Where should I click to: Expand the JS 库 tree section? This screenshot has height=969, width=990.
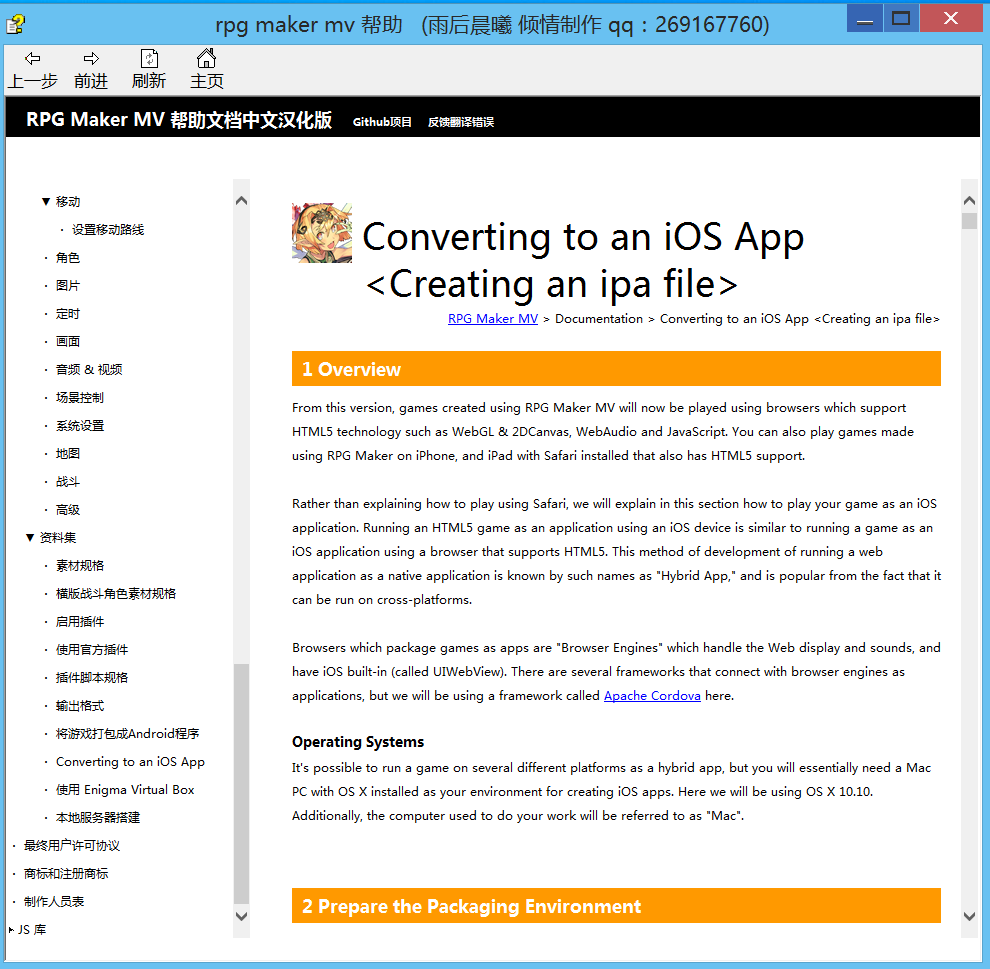tap(11, 929)
